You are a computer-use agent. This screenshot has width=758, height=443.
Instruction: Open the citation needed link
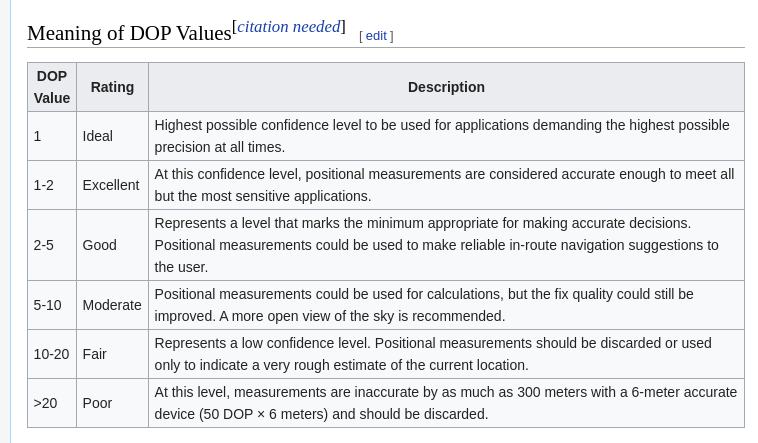pos(288,27)
